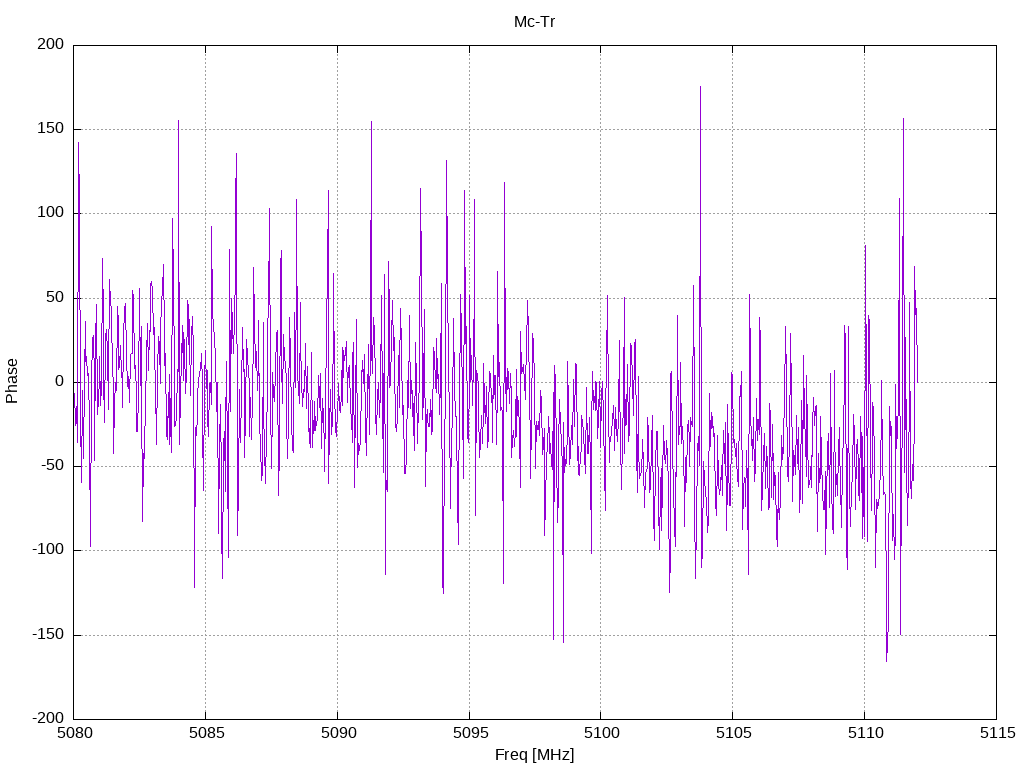Click the tallest phase peak near 5104 MHz
This screenshot has width=1024, height=768.
[x=700, y=87]
